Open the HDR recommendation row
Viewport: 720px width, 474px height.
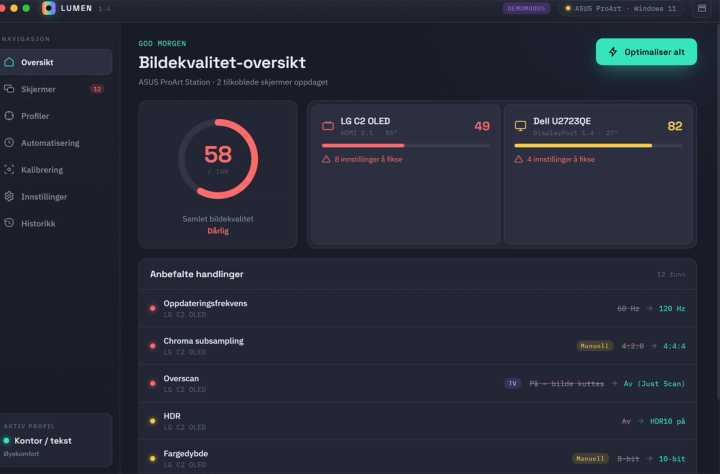pos(417,421)
